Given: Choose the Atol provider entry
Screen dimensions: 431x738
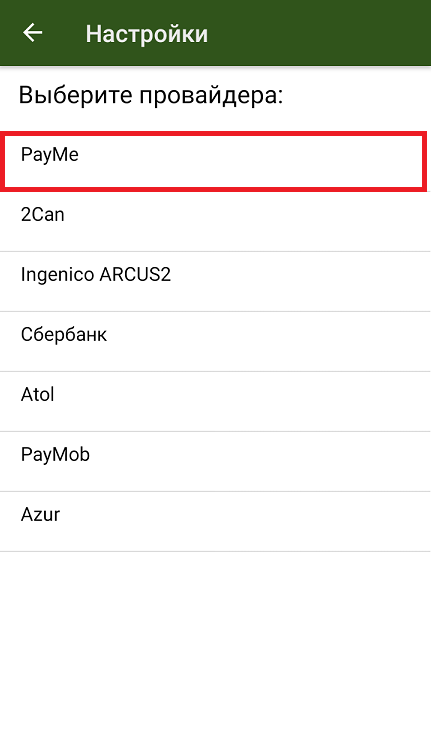Looking at the screenshot, I should 215,401.
